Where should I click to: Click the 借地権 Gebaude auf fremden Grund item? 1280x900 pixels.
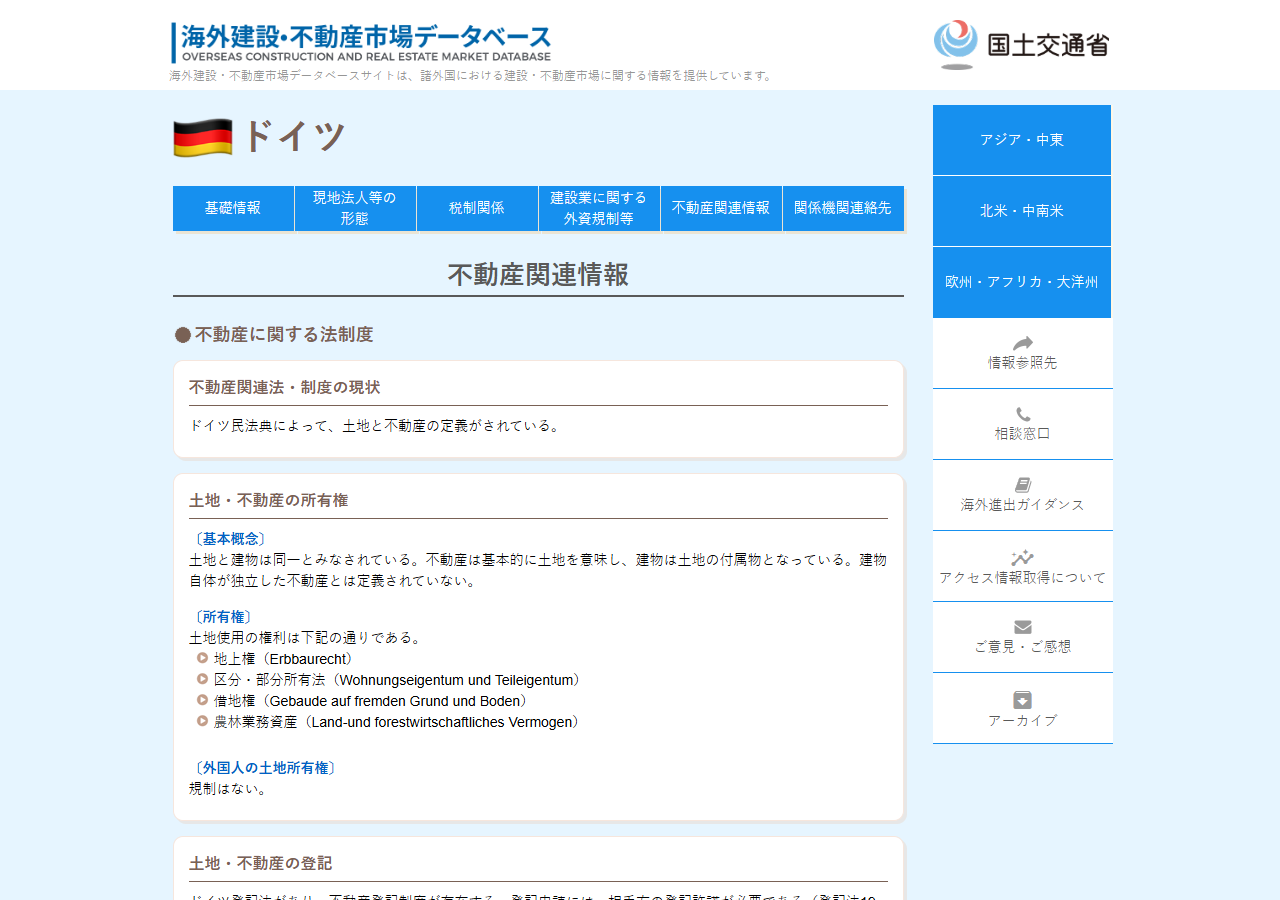374,701
